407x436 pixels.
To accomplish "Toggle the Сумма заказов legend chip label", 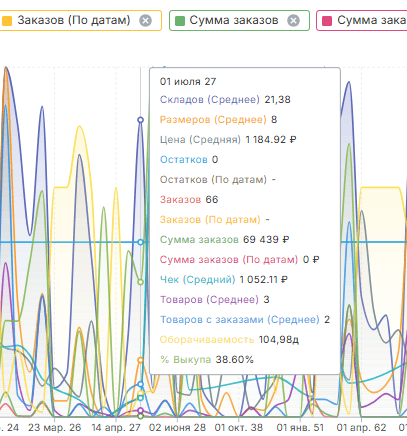I will tap(234, 20).
